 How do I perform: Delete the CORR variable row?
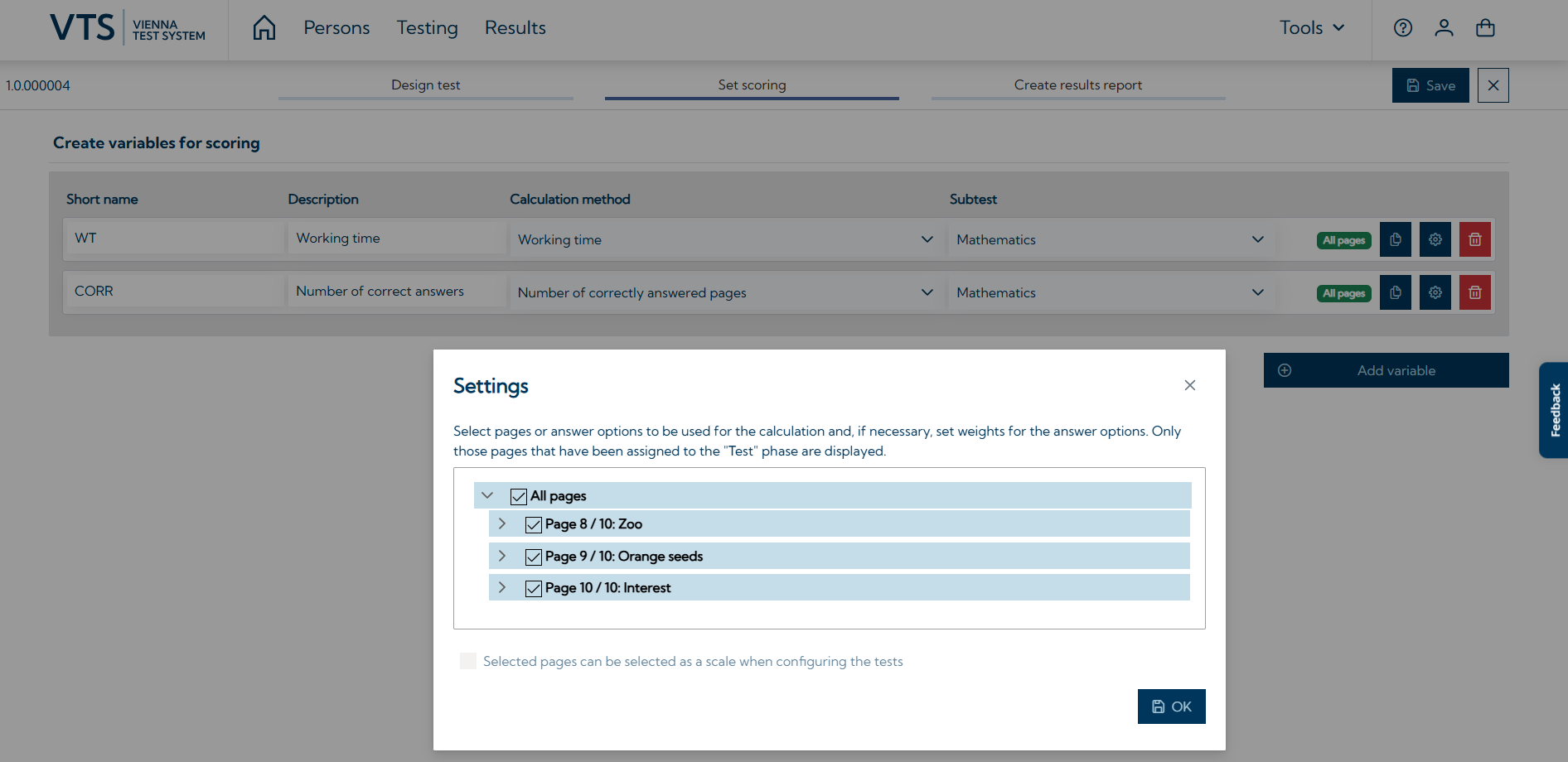click(1475, 292)
